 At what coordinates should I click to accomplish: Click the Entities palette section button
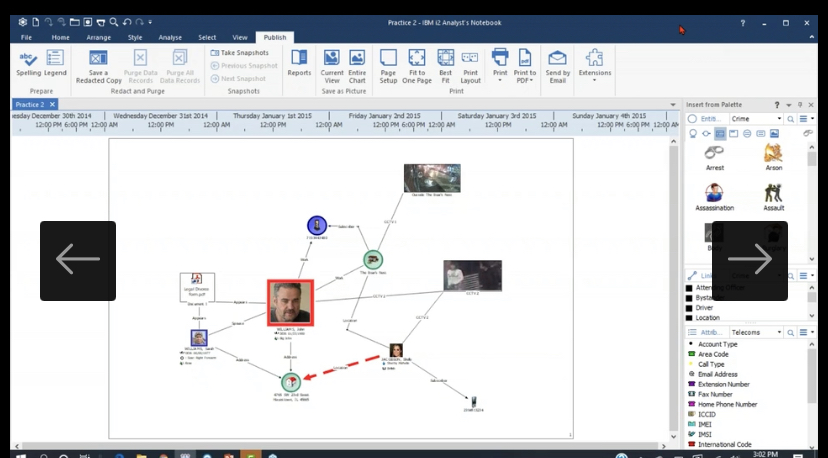[707, 119]
